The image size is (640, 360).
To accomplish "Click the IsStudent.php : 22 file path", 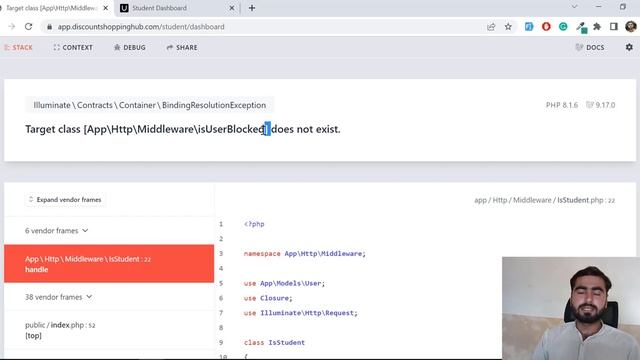I will (544, 200).
